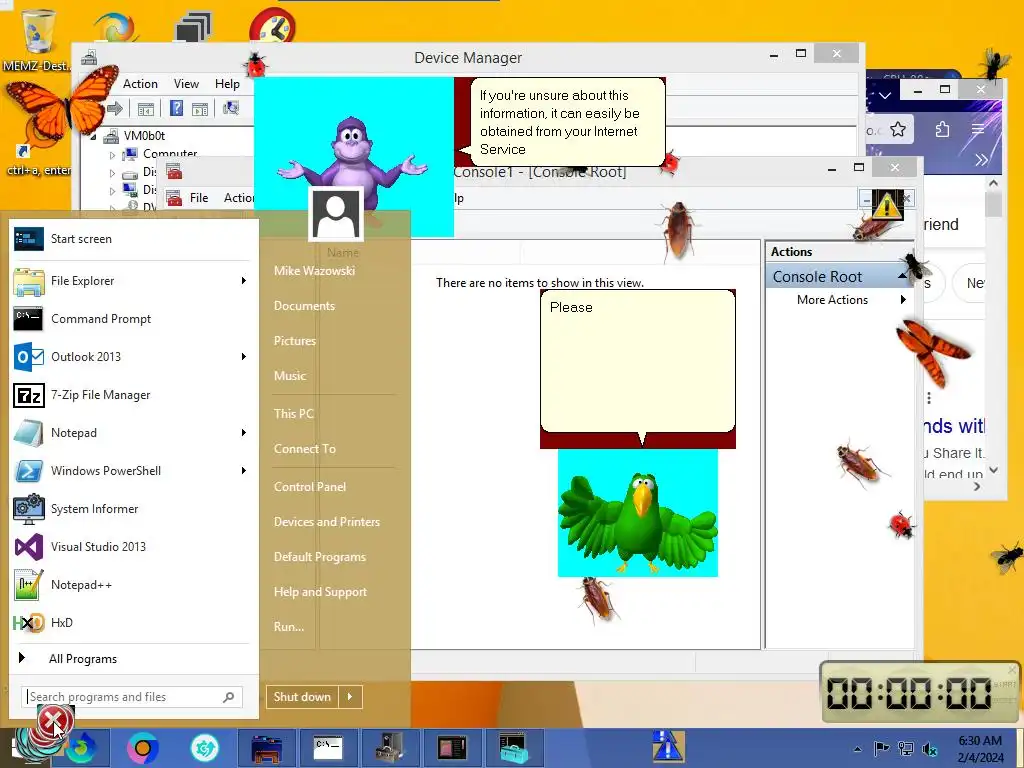Collapse Console Root actions section arrow

click(x=903, y=277)
